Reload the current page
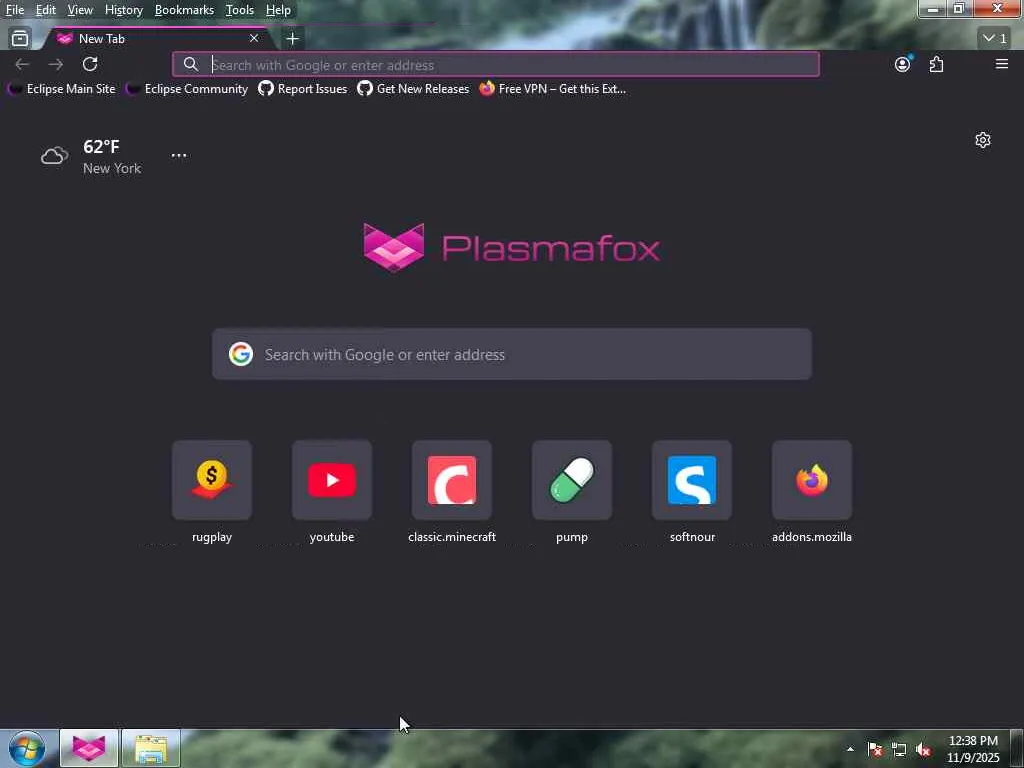The width and height of the screenshot is (1024, 768). point(90,64)
